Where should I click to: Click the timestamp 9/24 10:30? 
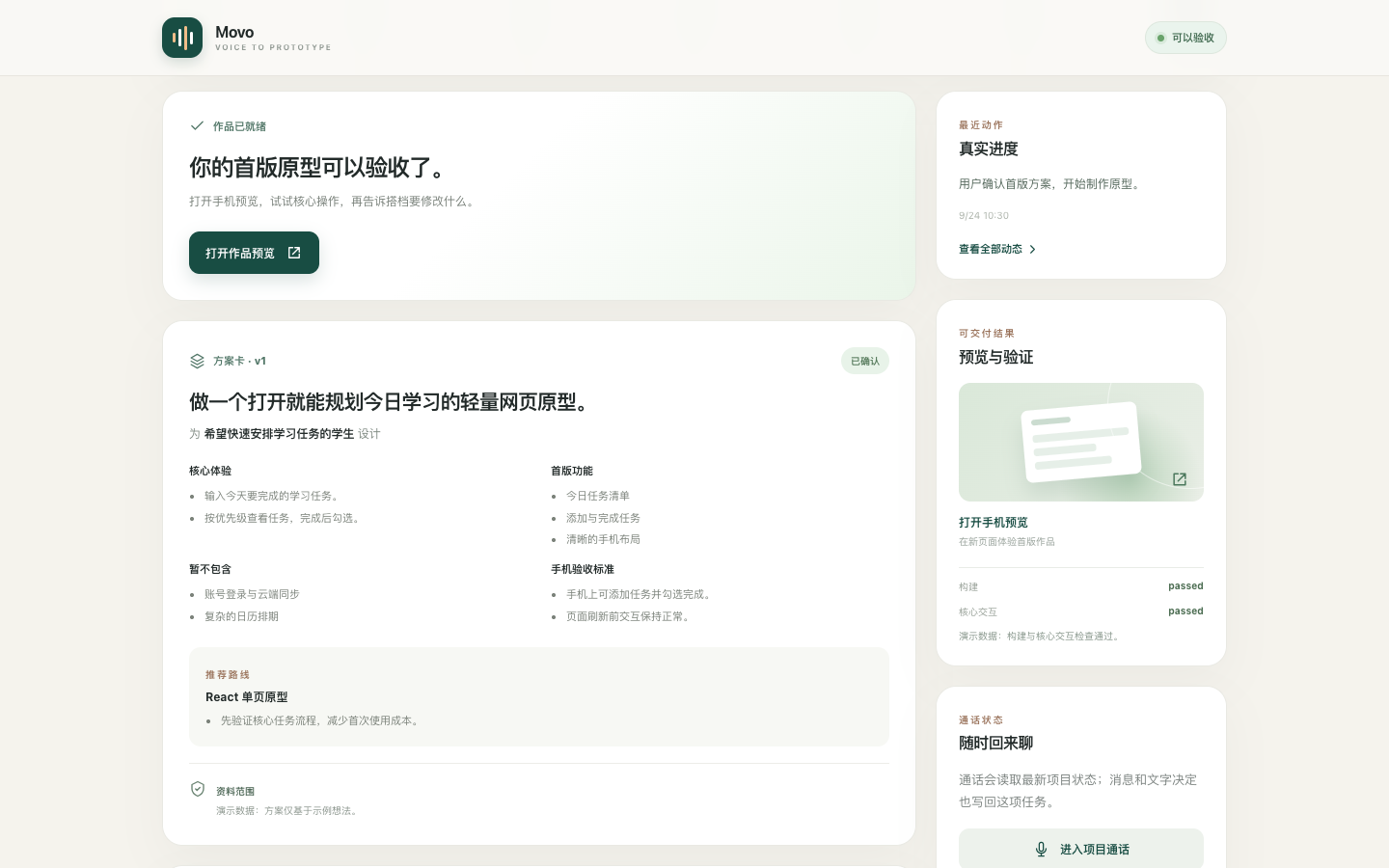pos(984,216)
